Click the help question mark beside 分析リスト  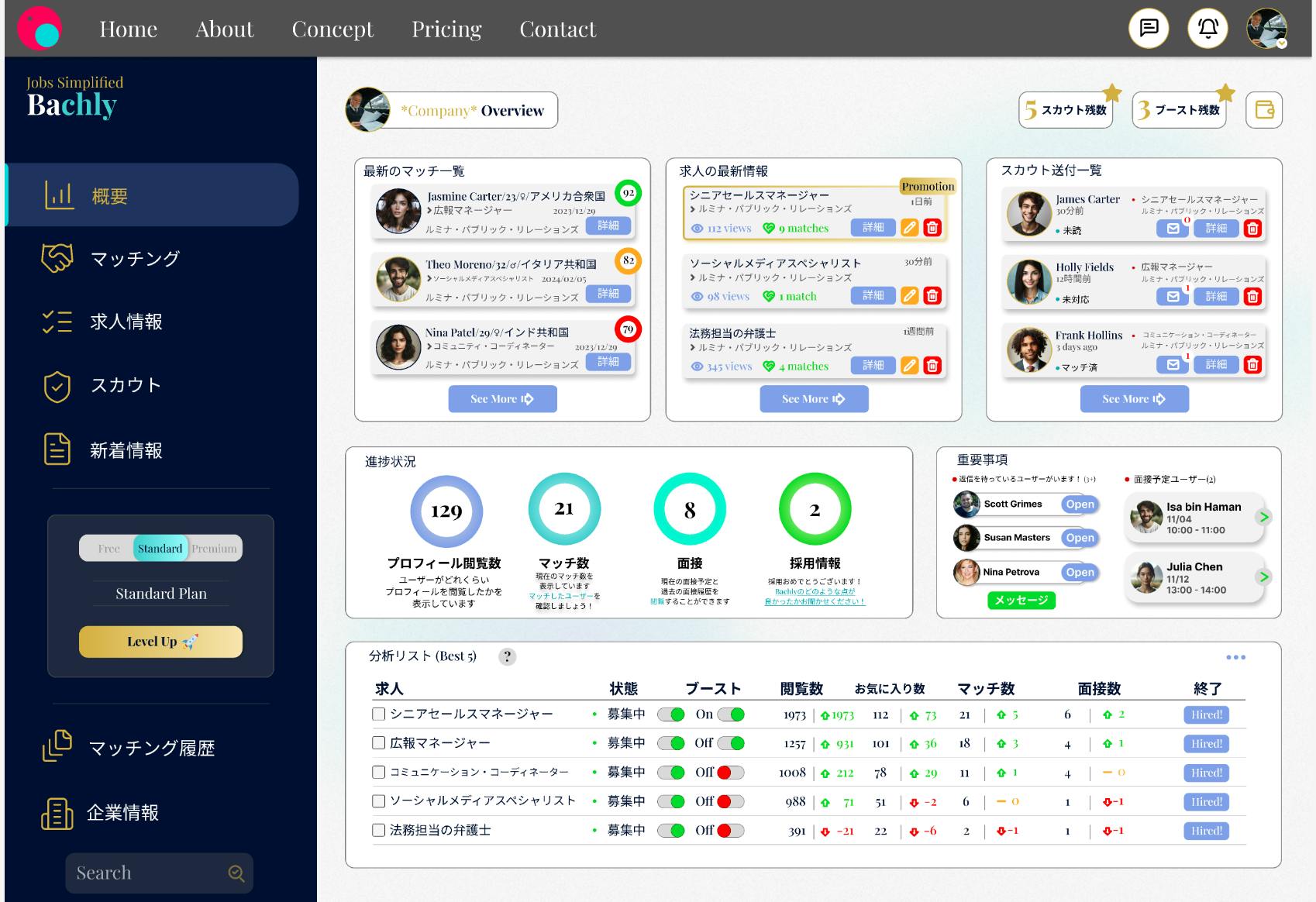tap(507, 657)
